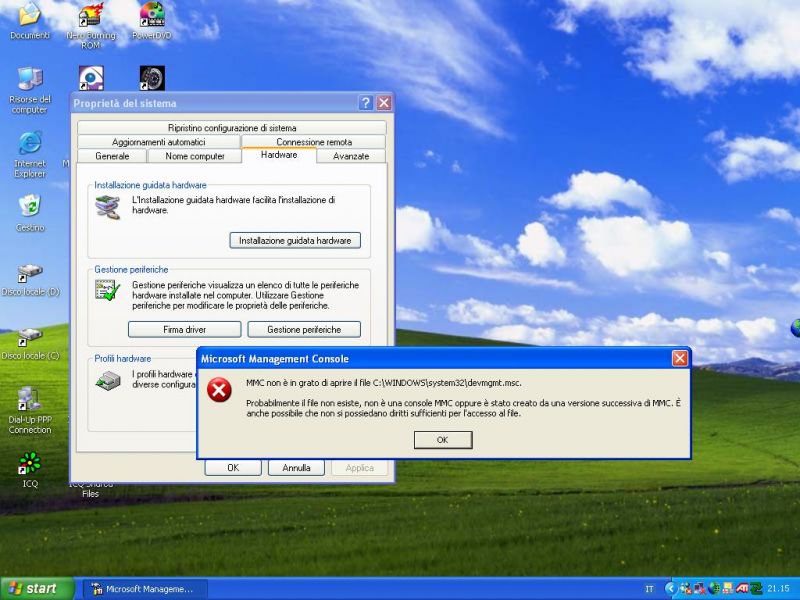Click the taskbar clock showing 21.15

[778, 589]
